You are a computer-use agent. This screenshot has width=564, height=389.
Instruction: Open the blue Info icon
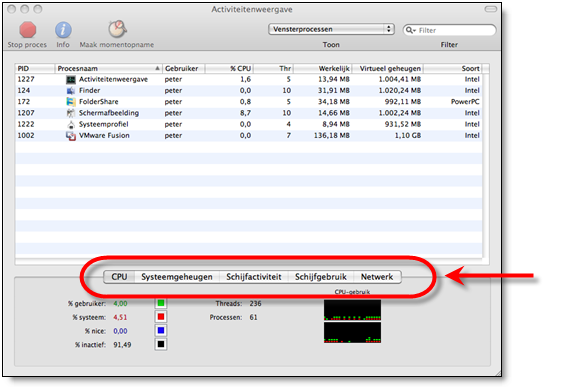[x=63, y=30]
